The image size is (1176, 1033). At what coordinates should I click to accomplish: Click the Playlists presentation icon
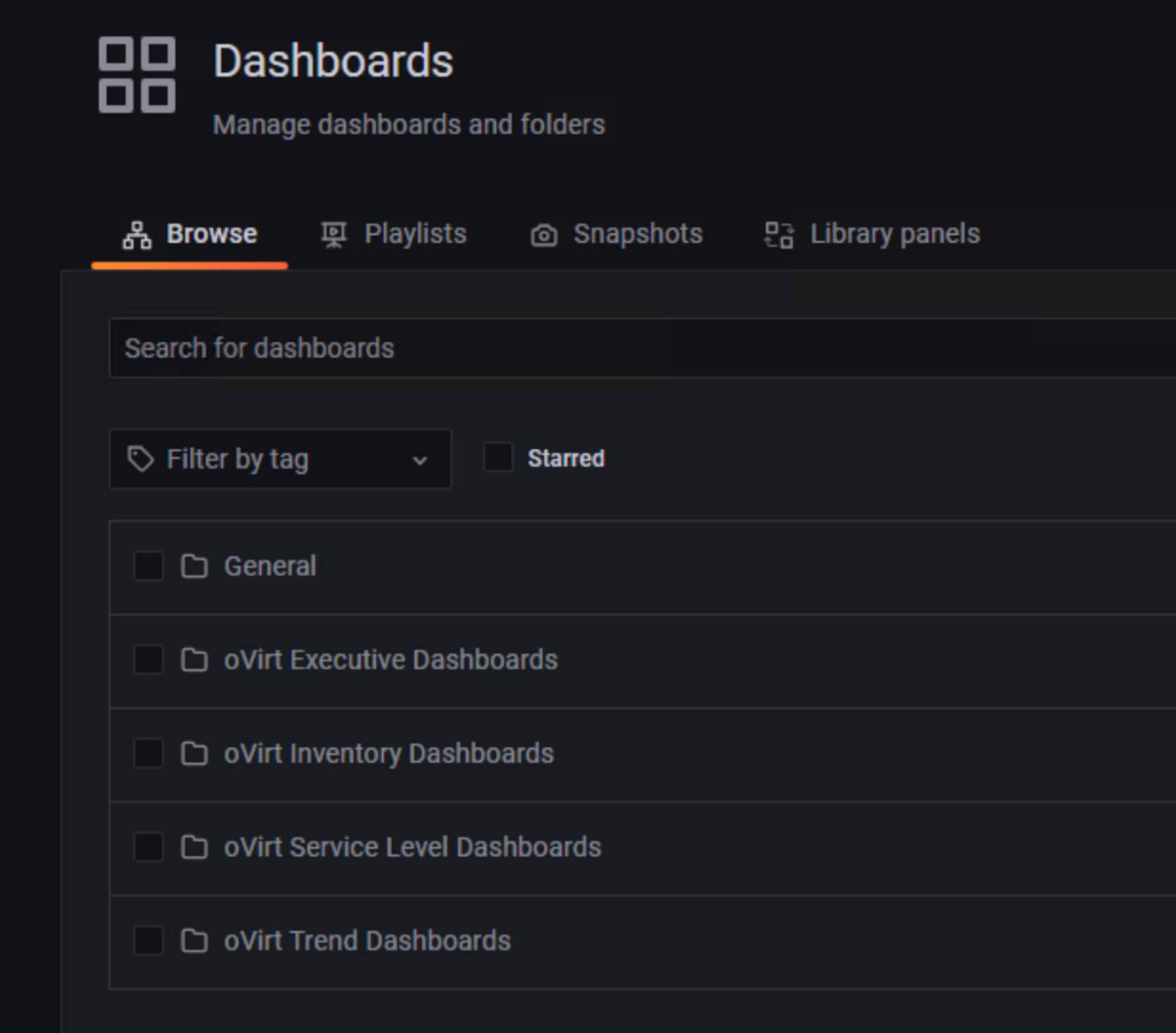334,235
